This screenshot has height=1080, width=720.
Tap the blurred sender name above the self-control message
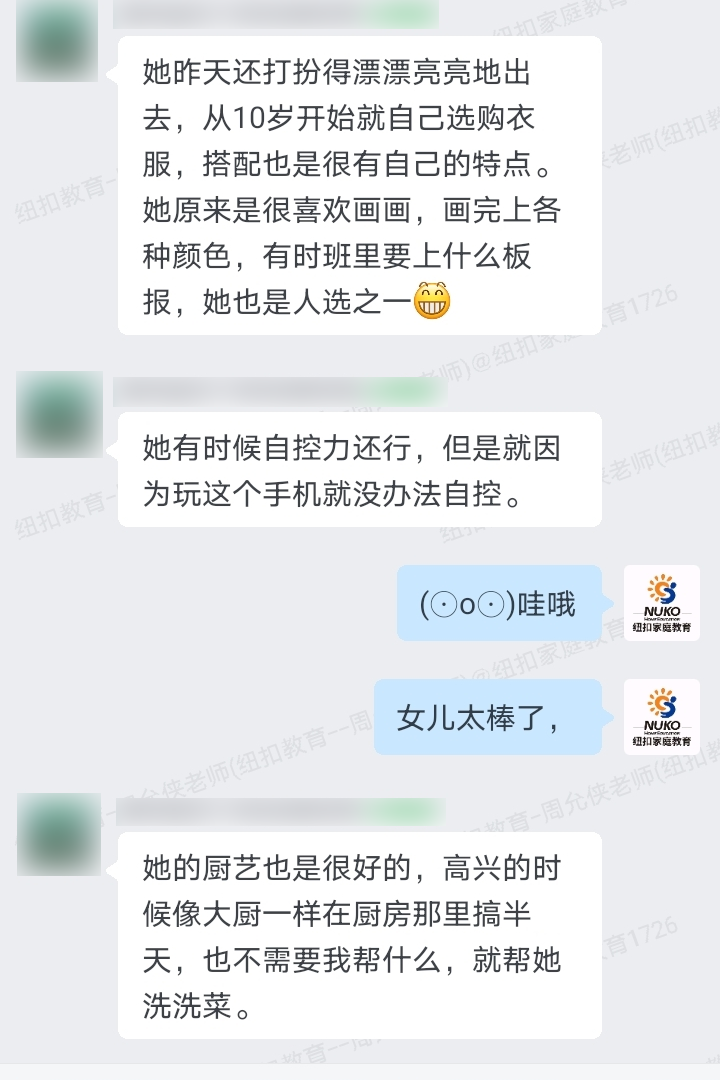tap(279, 391)
